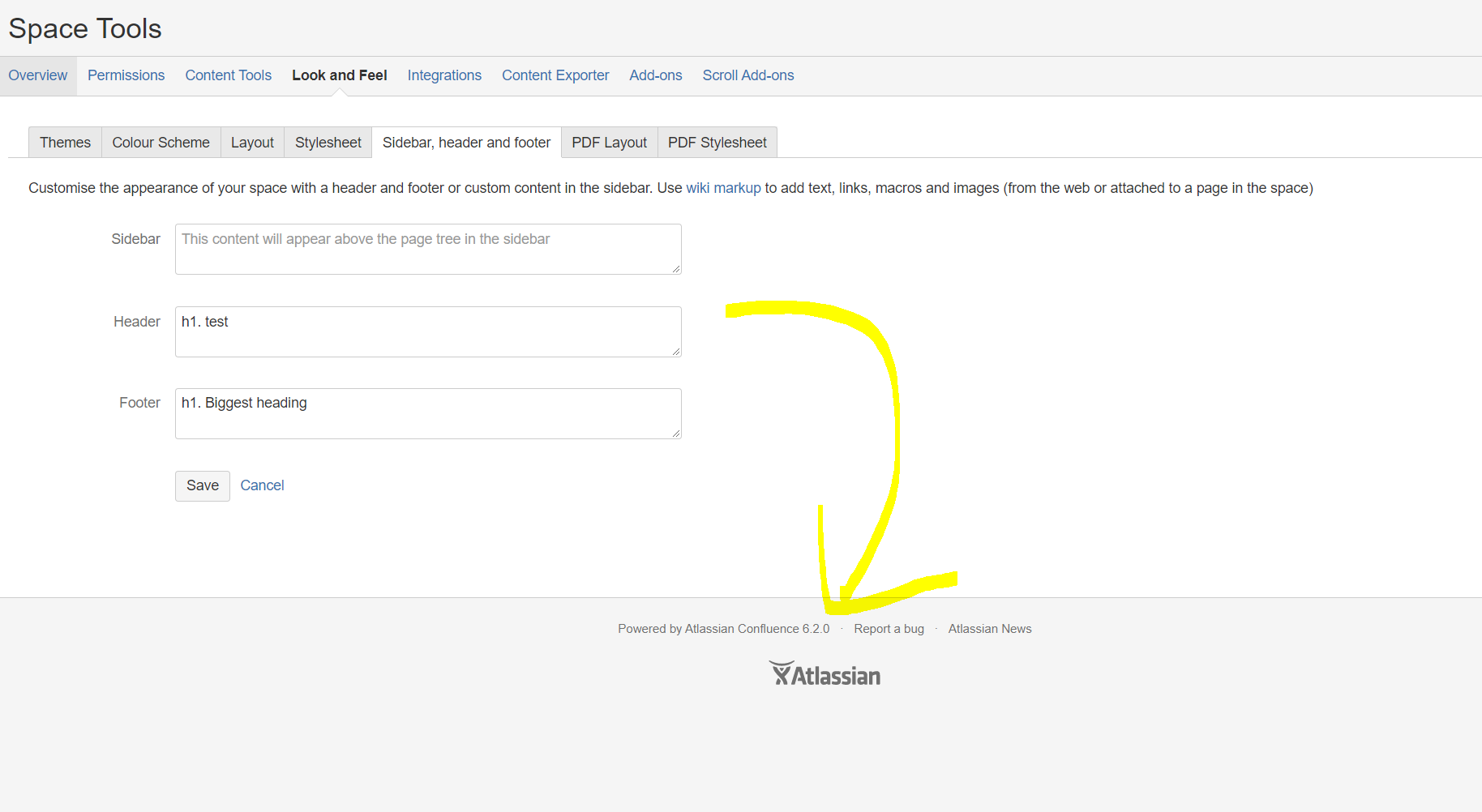The width and height of the screenshot is (1482, 812).
Task: Switch to the Colour Scheme tab
Action: [x=161, y=142]
